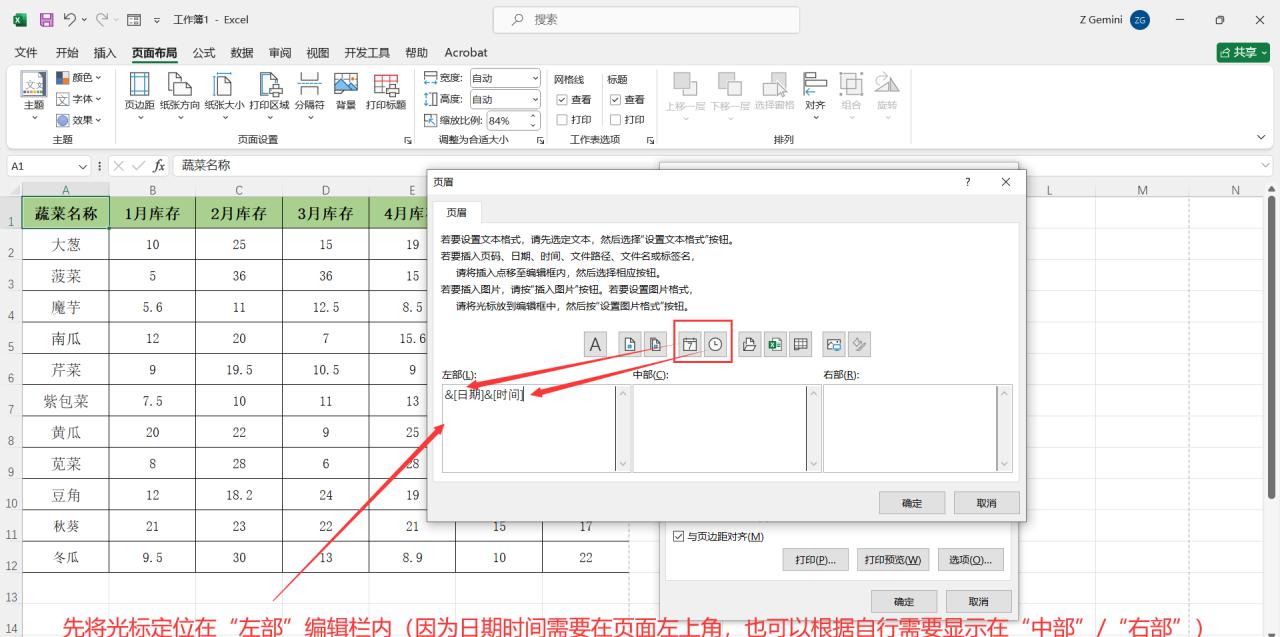This screenshot has width=1280, height=637.
Task: Insert total page count in header dialog
Action: tap(654, 344)
